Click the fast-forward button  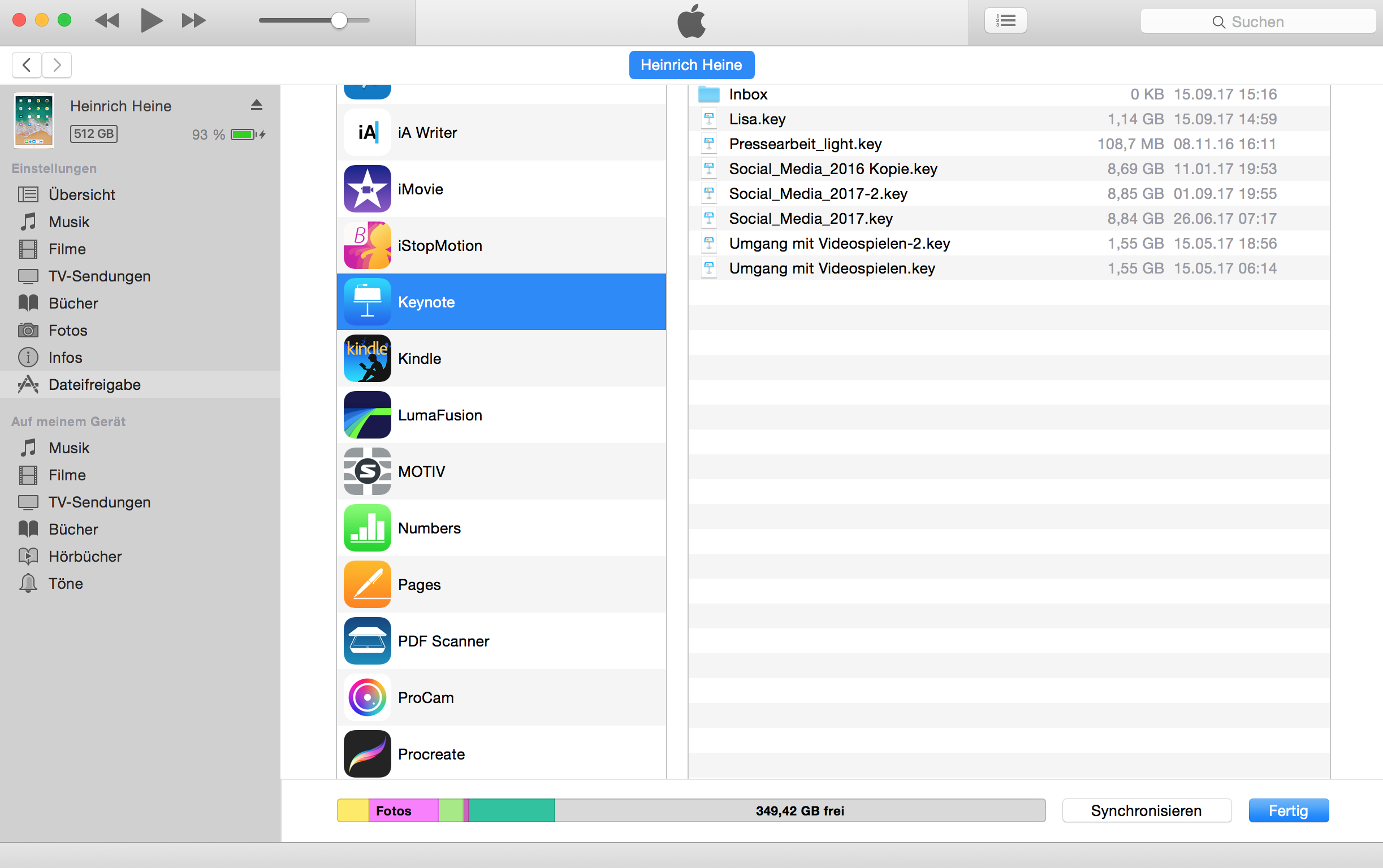point(193,21)
